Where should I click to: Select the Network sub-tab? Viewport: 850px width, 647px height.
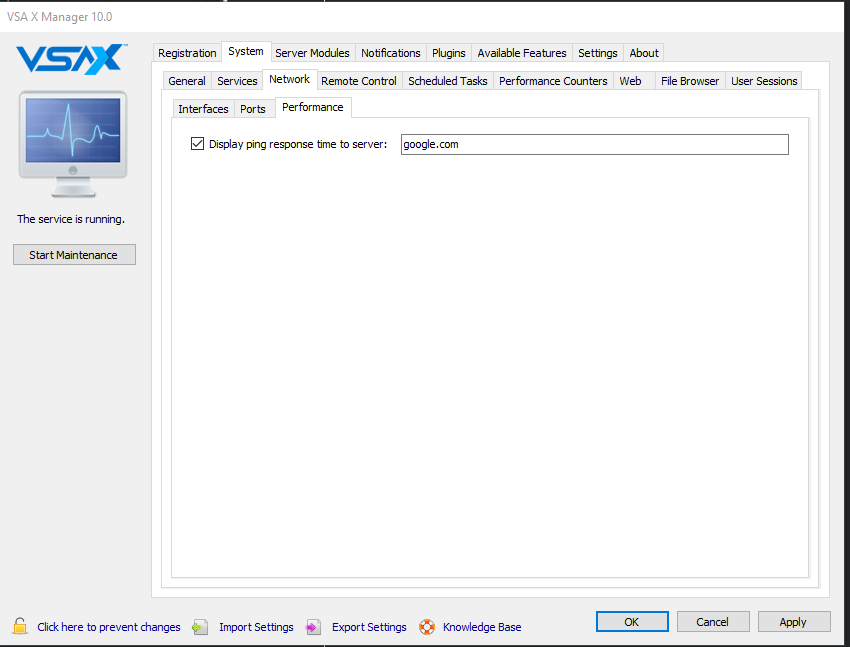pos(289,79)
